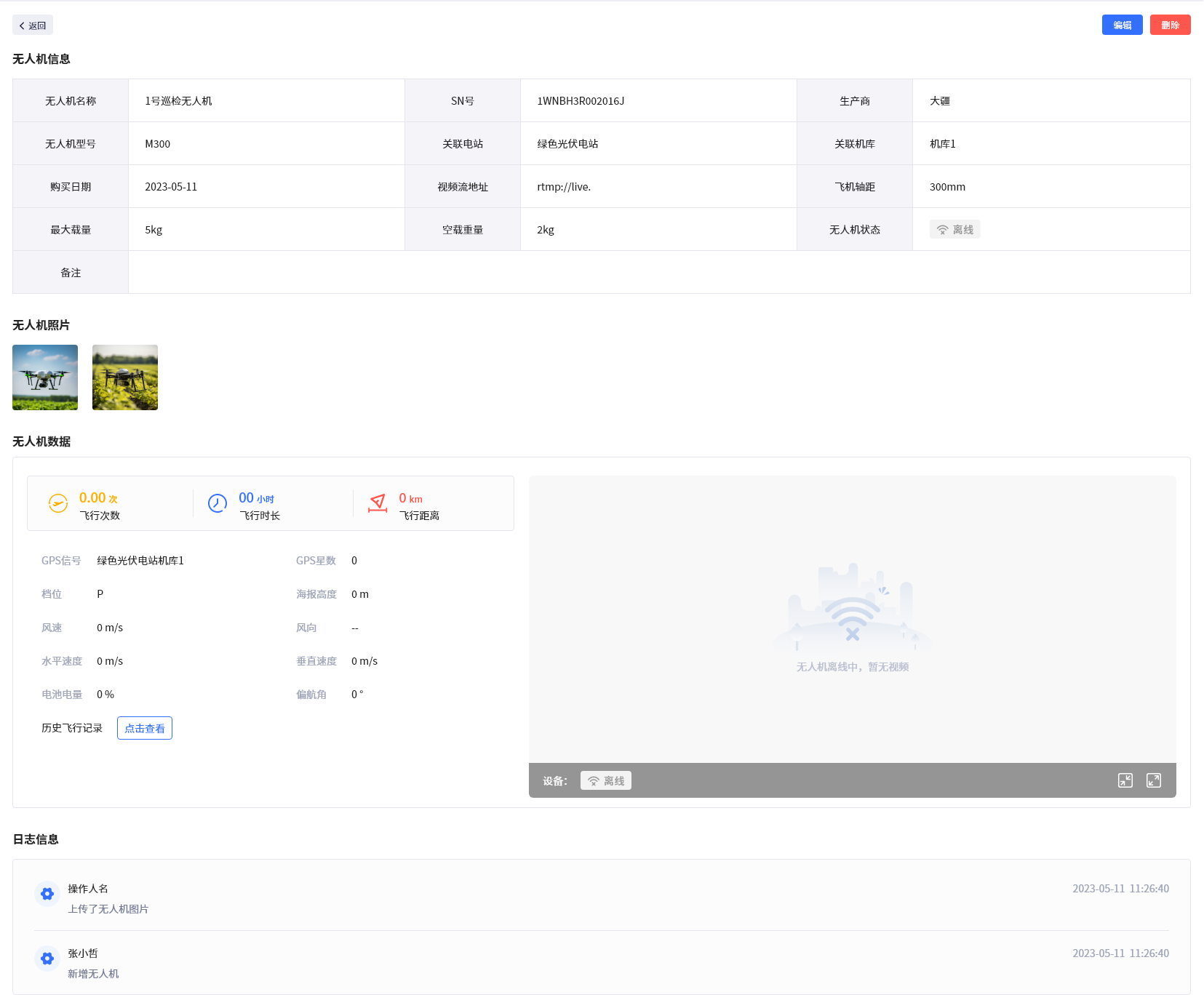Click the 偏航角 value 0 °

357,695
